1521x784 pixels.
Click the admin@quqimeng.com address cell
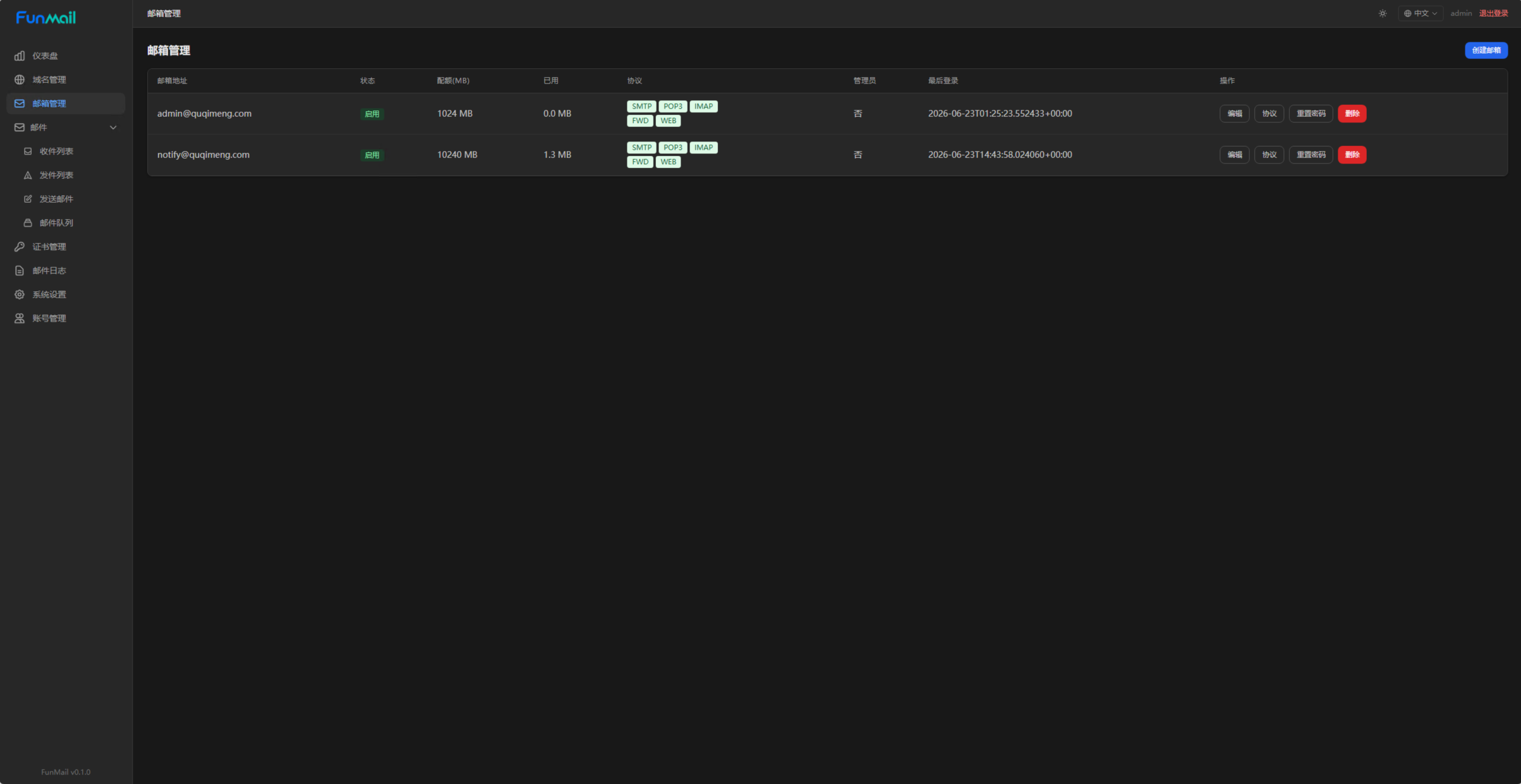pos(204,114)
